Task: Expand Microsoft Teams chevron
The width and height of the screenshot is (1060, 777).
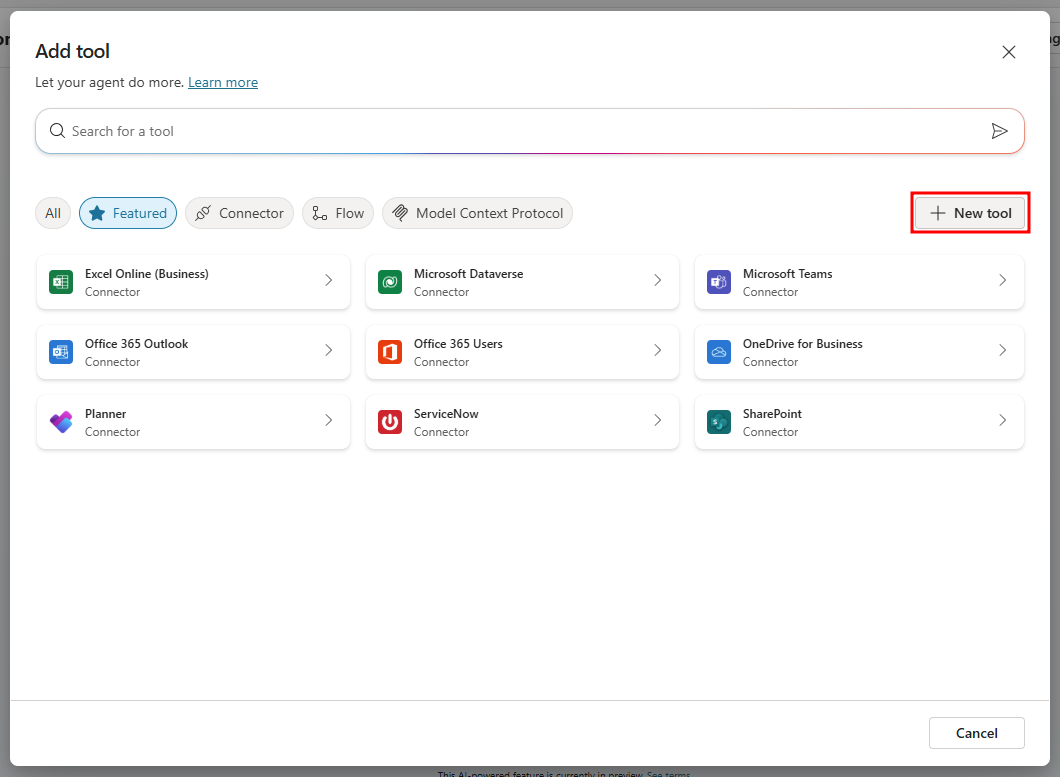Action: pyautogui.click(x=1003, y=280)
